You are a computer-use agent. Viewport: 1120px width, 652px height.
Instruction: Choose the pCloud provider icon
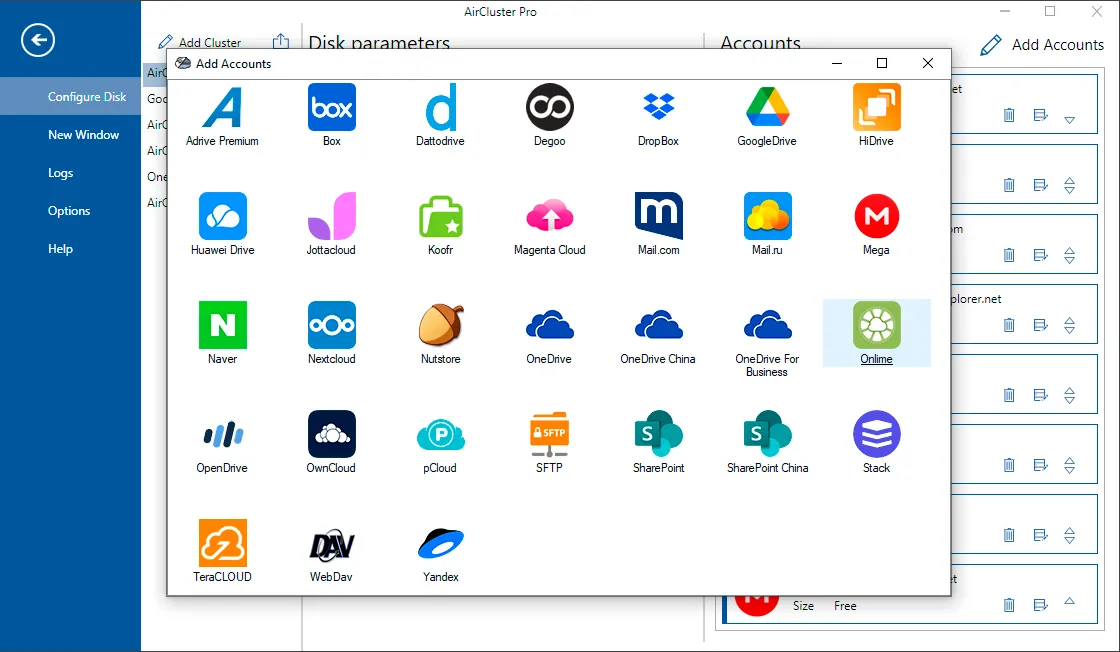click(x=441, y=434)
